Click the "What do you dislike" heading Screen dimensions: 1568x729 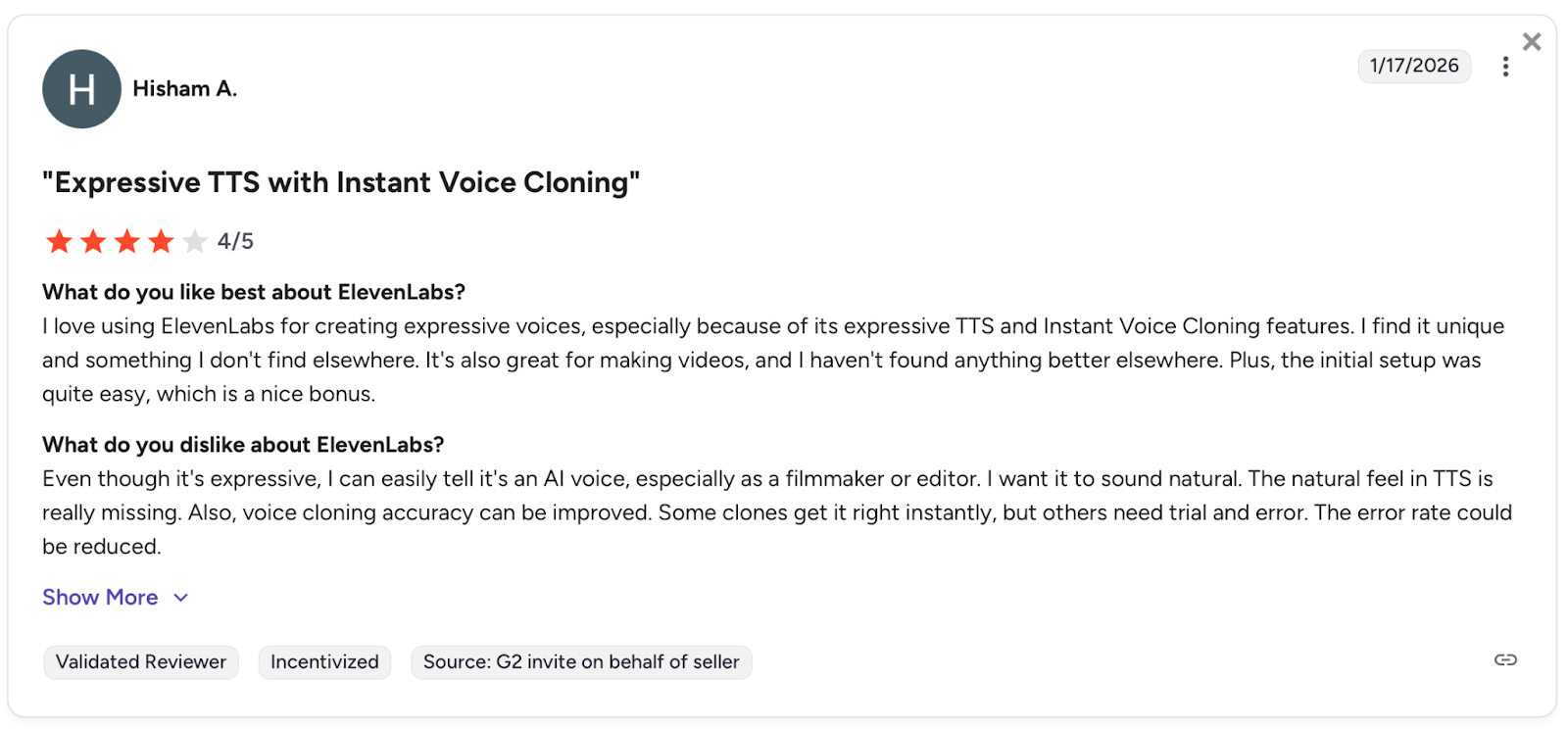click(x=243, y=445)
